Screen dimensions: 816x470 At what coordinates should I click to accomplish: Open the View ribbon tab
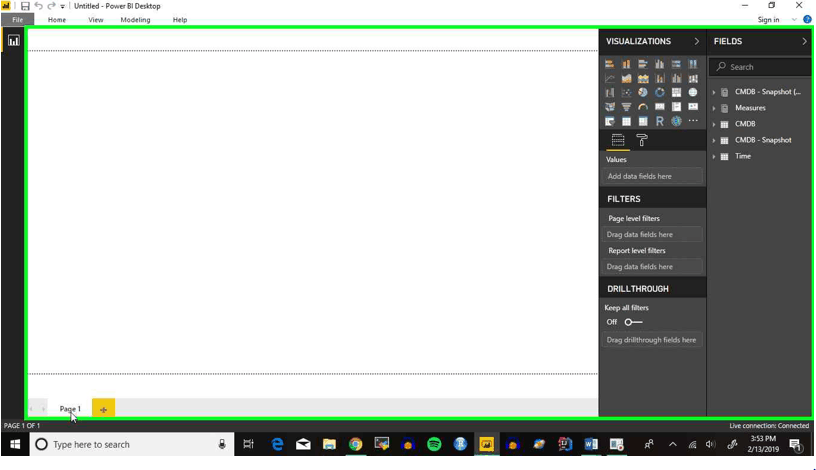(96, 20)
